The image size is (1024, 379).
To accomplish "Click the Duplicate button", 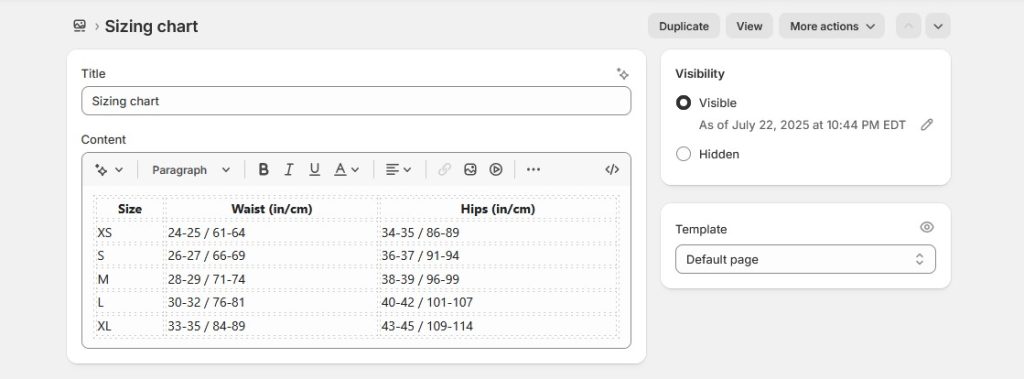I will click(684, 26).
